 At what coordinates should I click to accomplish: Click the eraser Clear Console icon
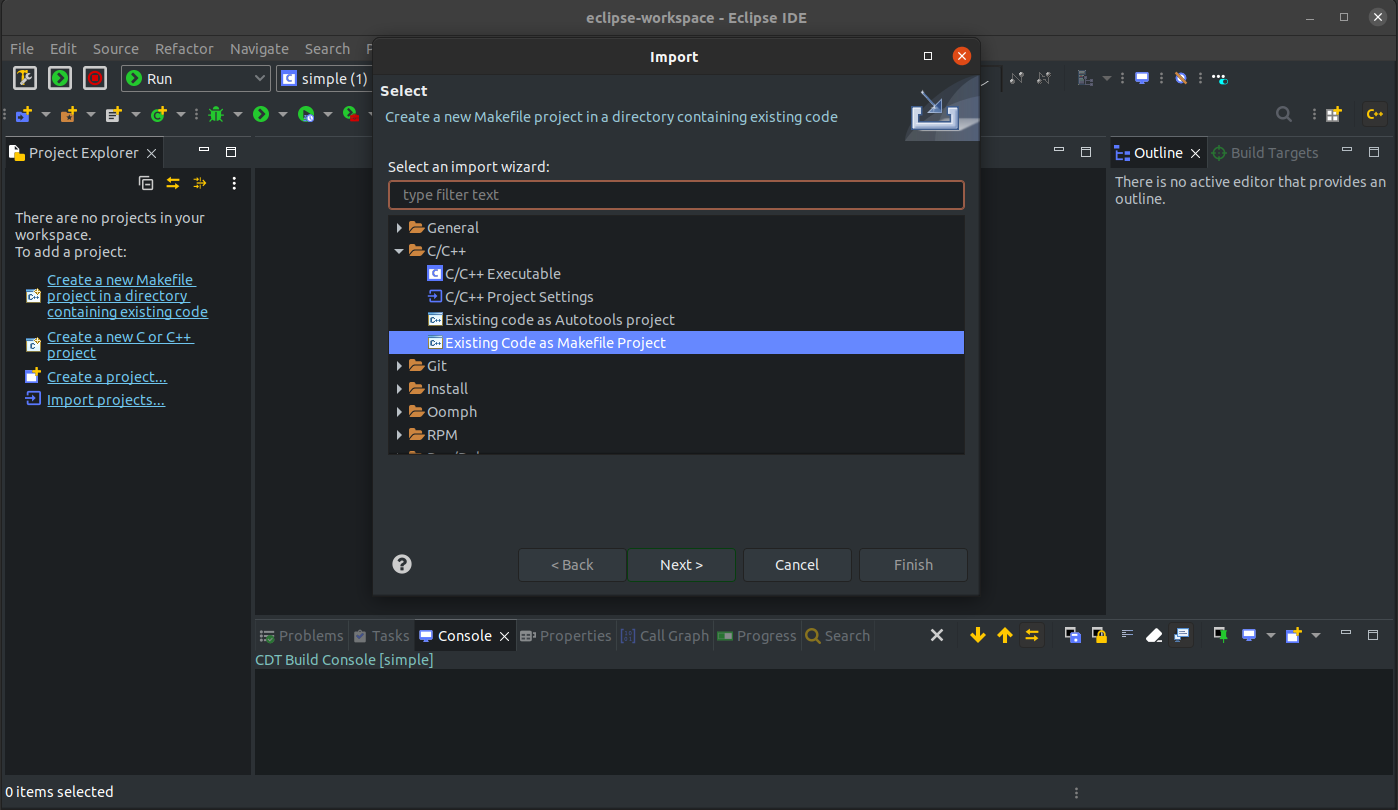tap(1154, 635)
